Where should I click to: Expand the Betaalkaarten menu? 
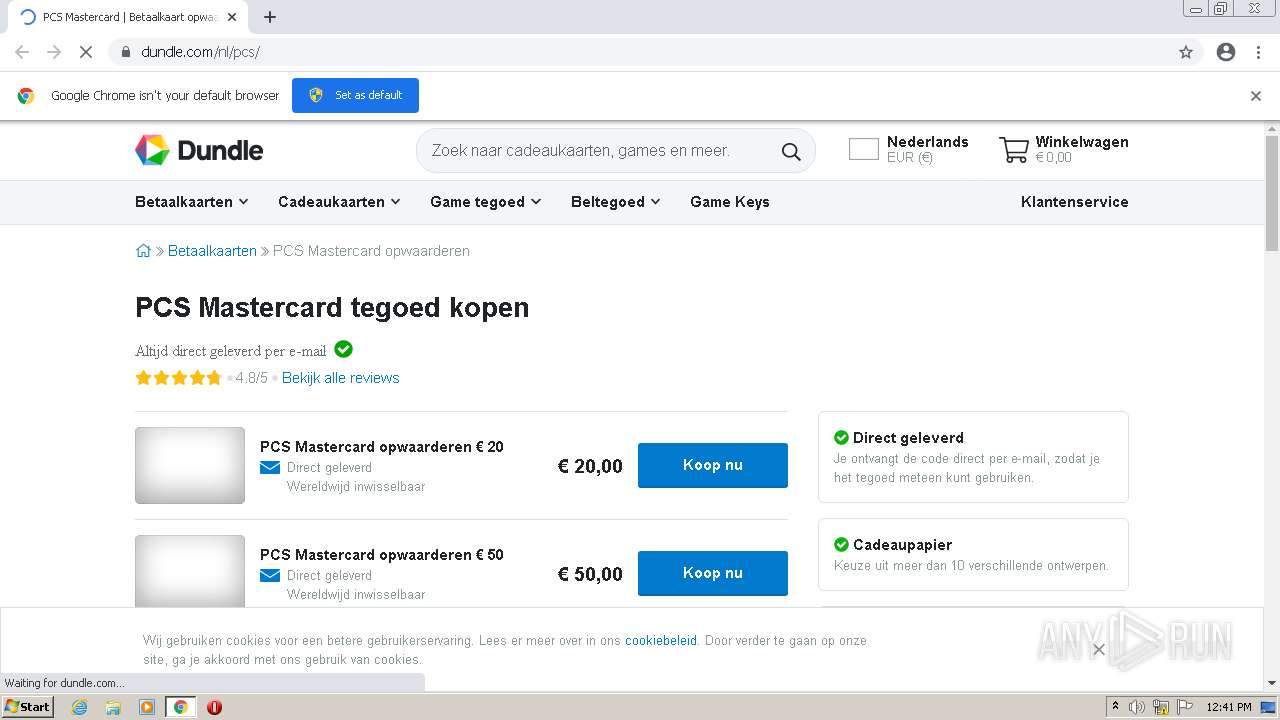[192, 202]
